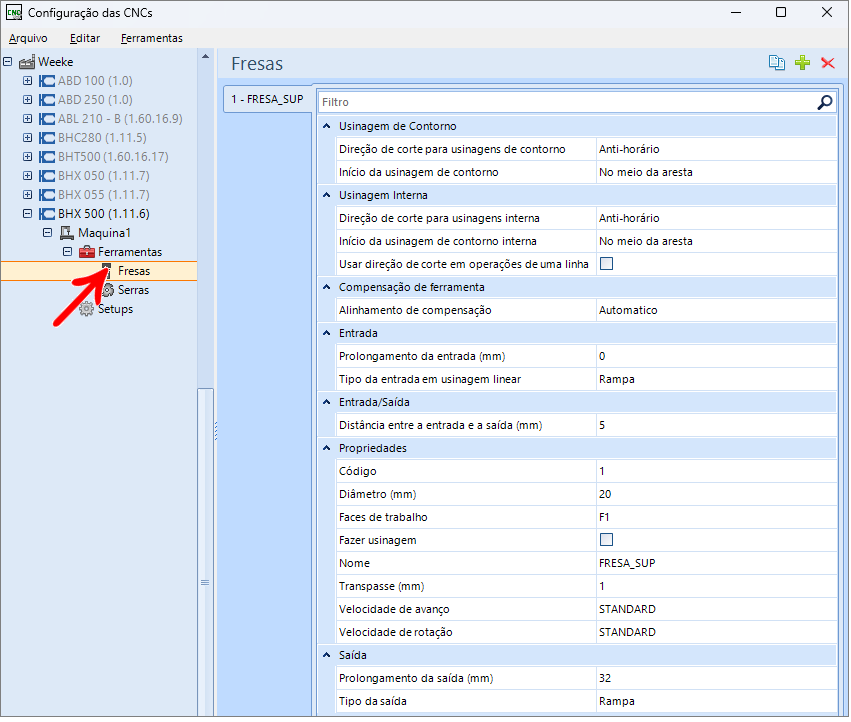Select the '1 - FRESA_SUP' tab

(x=267, y=100)
